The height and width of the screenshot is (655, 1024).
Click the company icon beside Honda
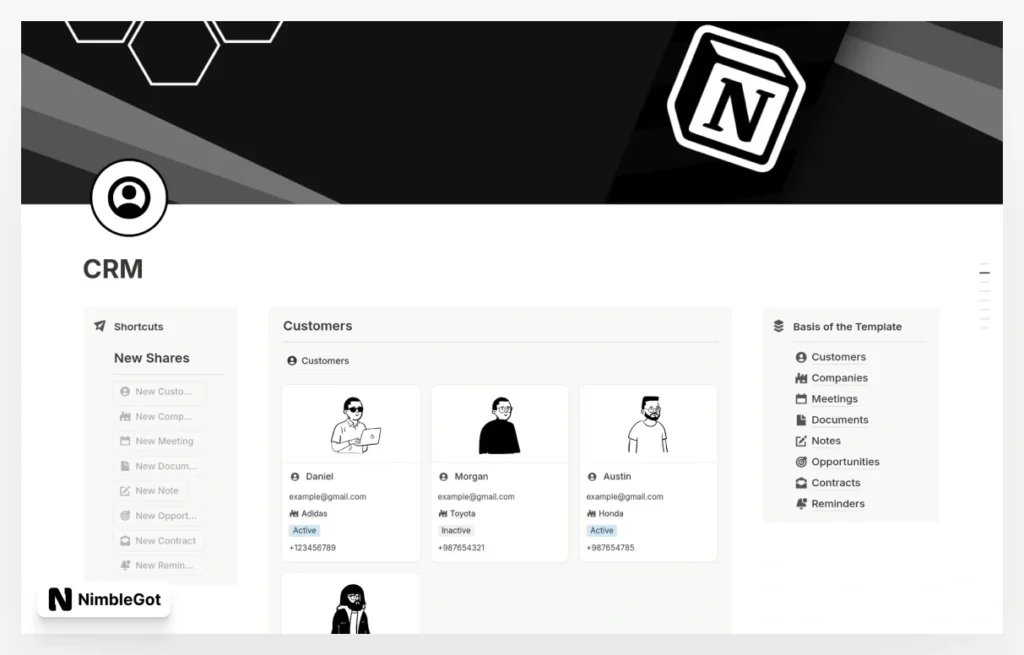tap(591, 514)
